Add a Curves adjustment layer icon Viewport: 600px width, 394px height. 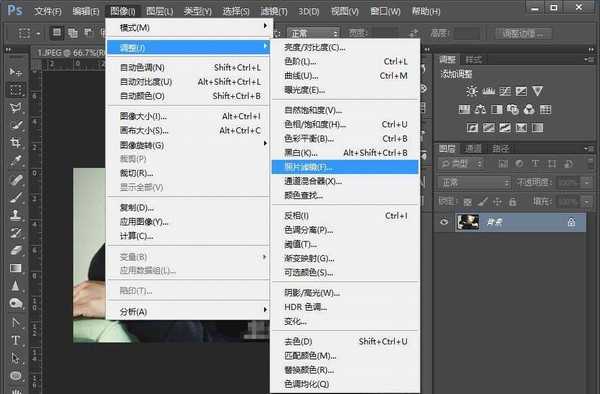(x=505, y=91)
